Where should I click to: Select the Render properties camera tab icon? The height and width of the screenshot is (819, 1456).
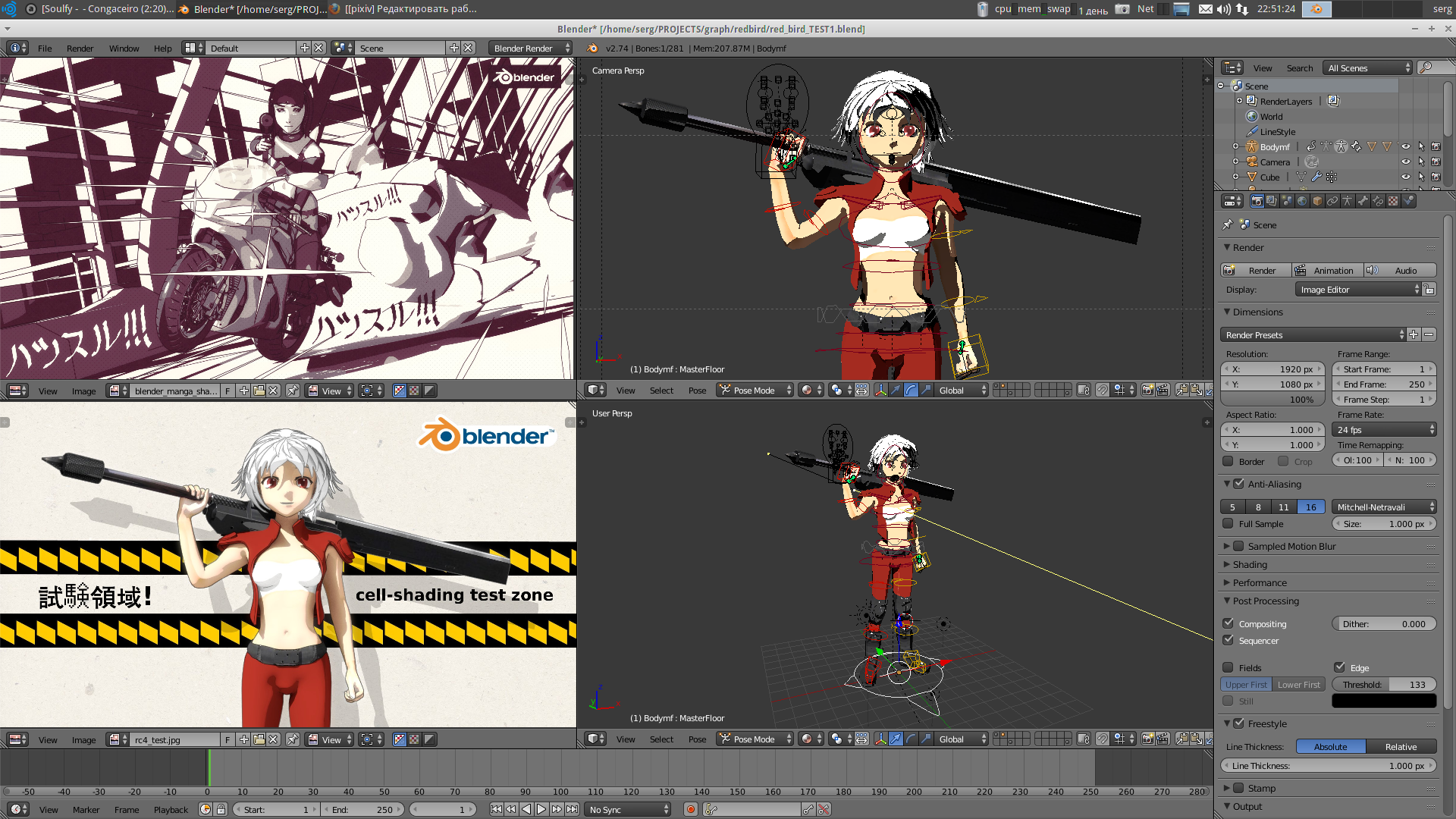(x=1257, y=201)
